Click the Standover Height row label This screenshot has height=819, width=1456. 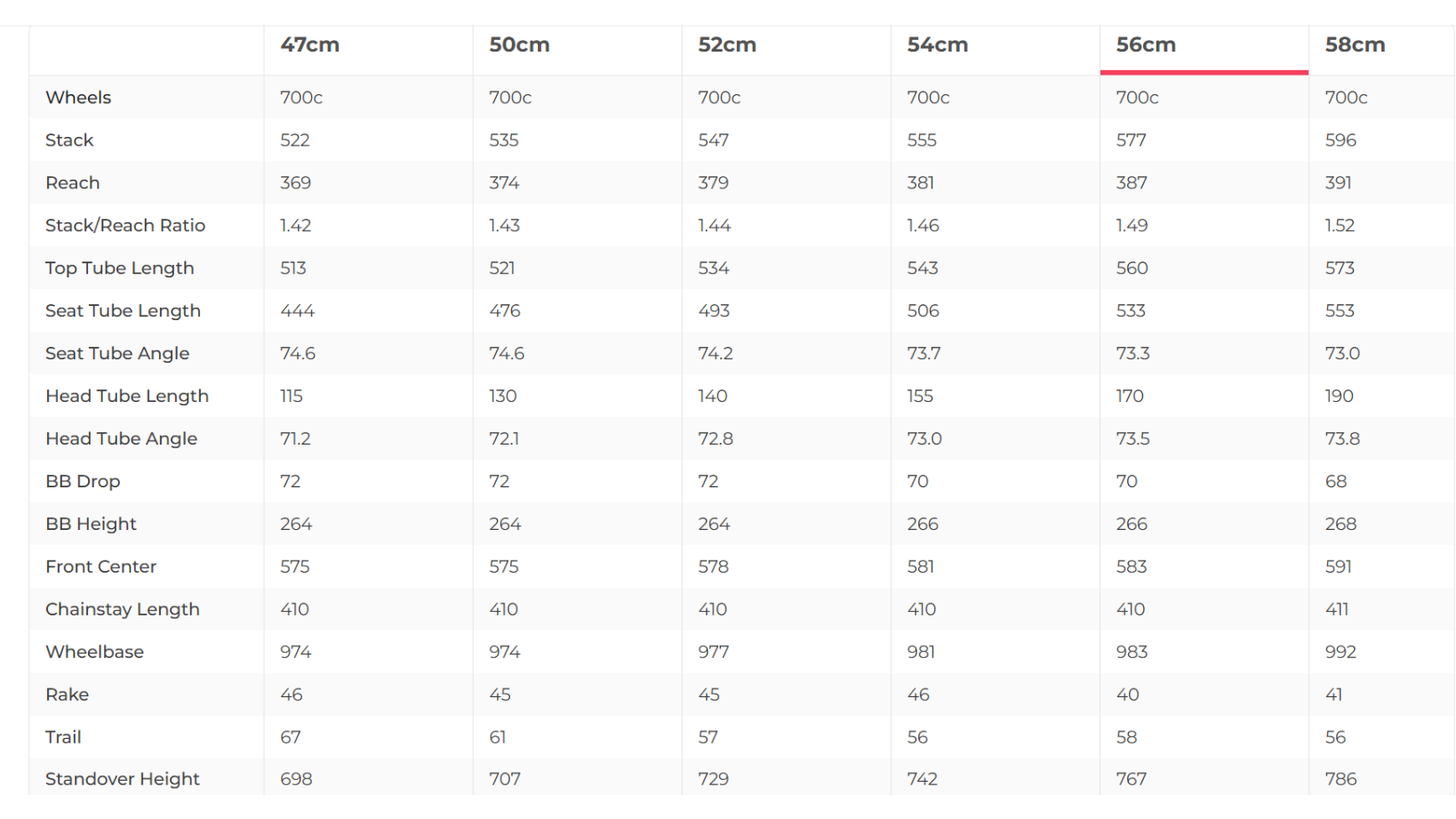coord(123,779)
